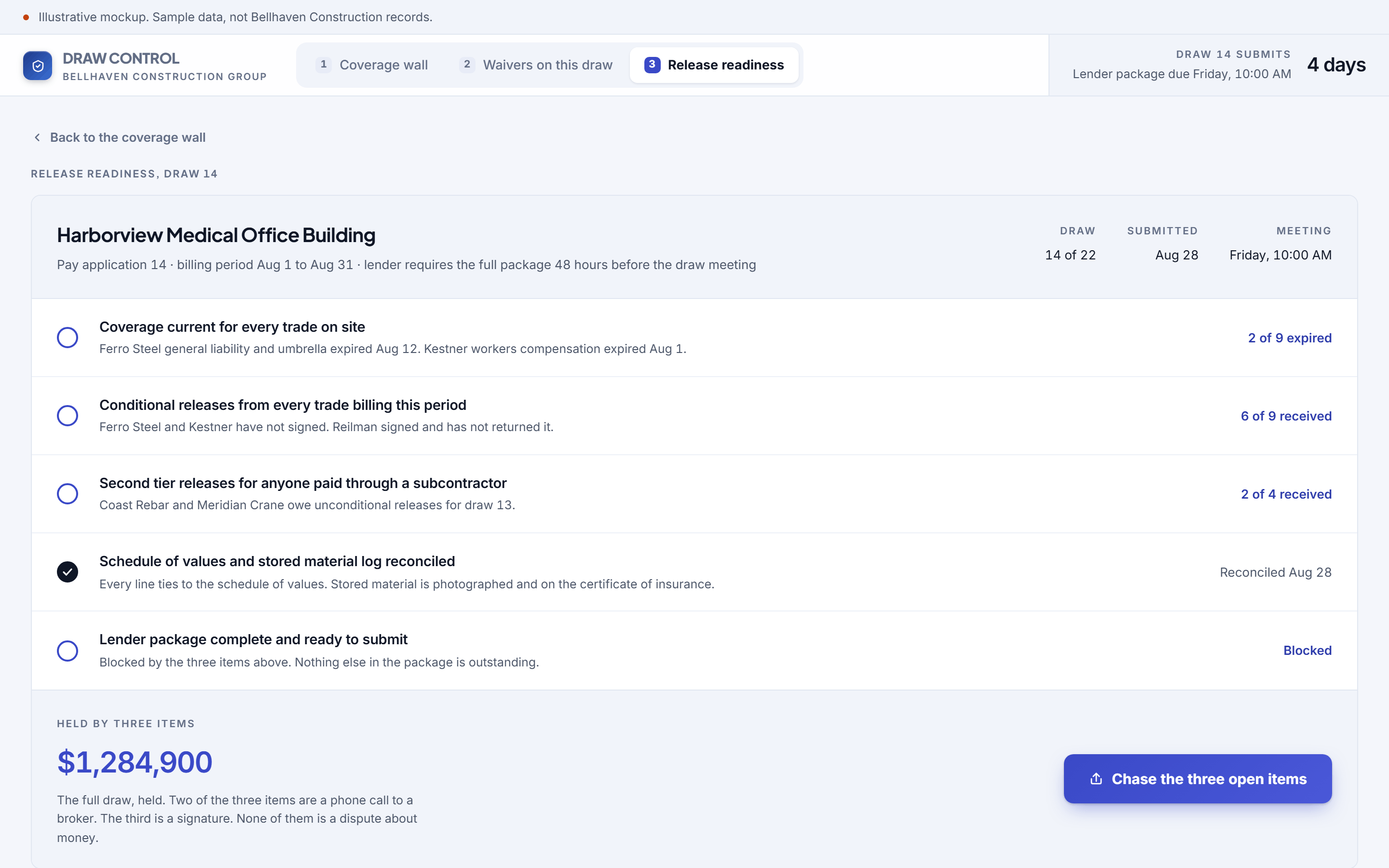The height and width of the screenshot is (868, 1389).
Task: Open the 2 of 4 received status
Action: (1286, 494)
